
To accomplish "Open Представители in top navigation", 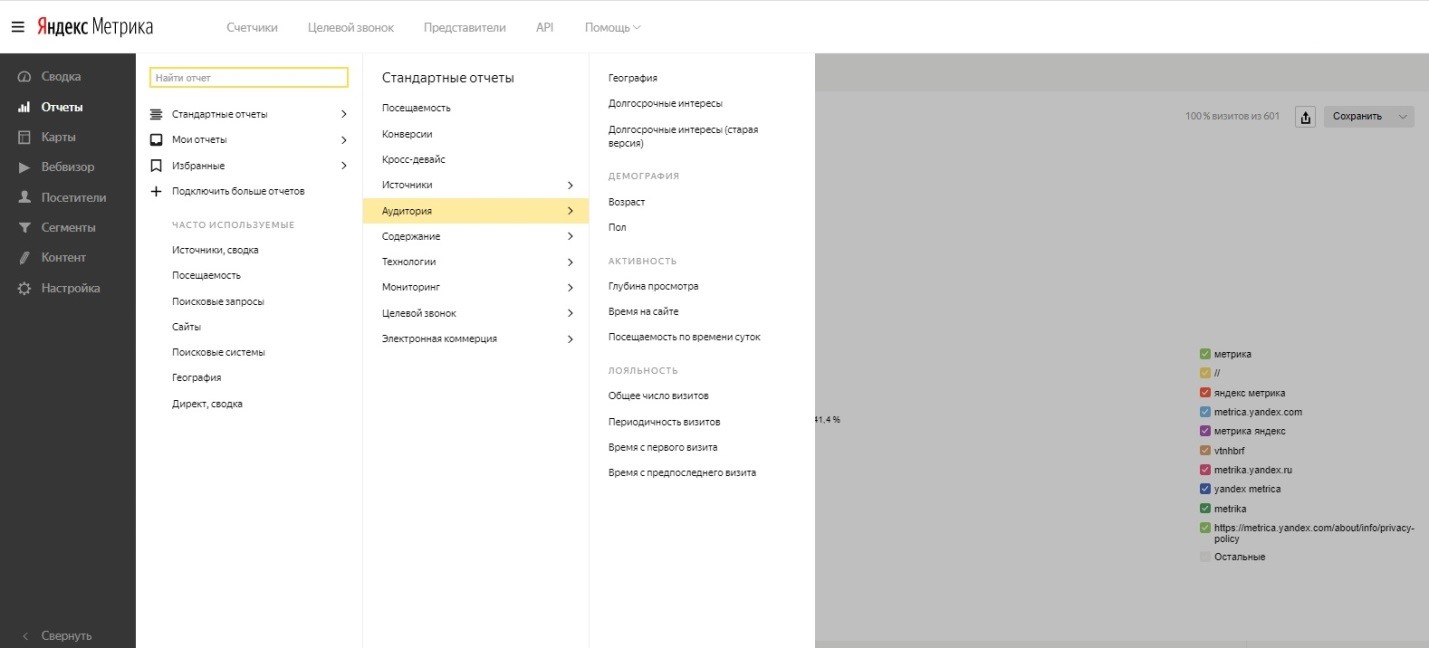I will (x=465, y=28).
